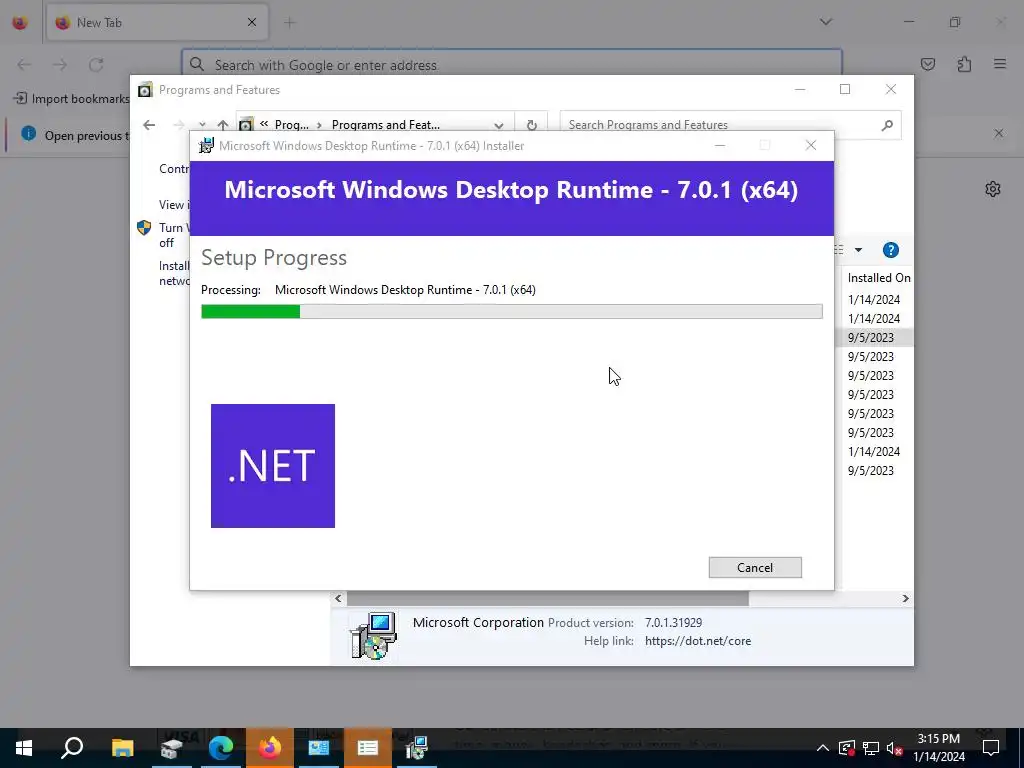Screen dimensions: 1024x768
Task: Switch to Firefox via taskbar icon
Action: click(269, 748)
